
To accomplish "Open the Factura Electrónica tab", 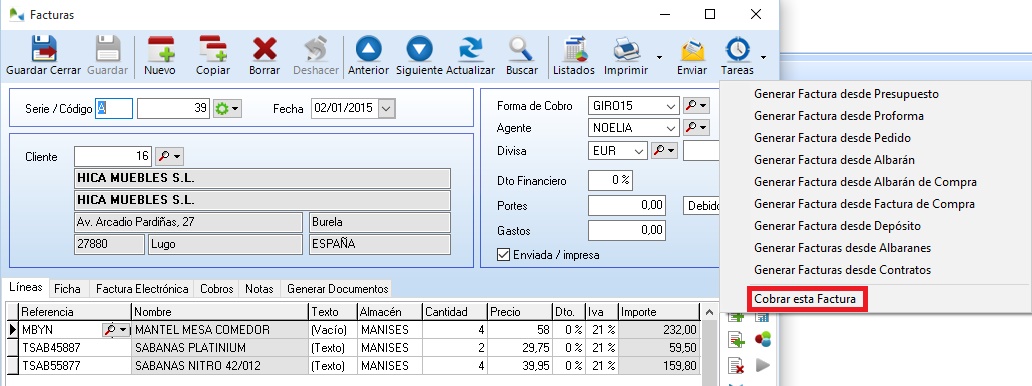I will tap(142, 289).
